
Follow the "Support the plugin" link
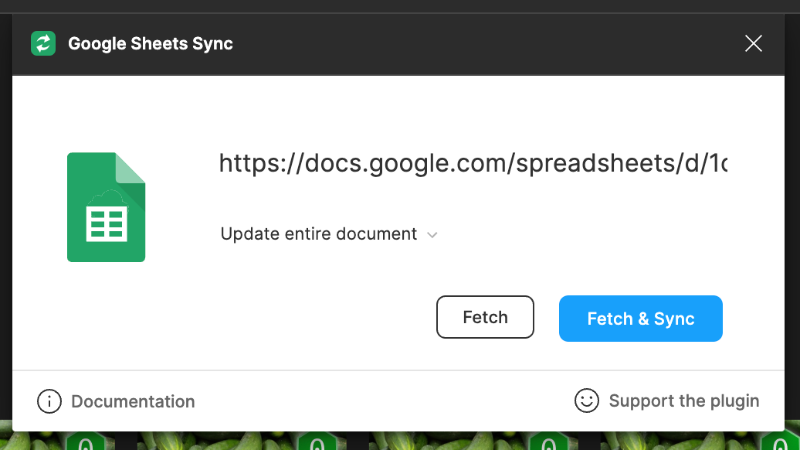[x=684, y=401]
